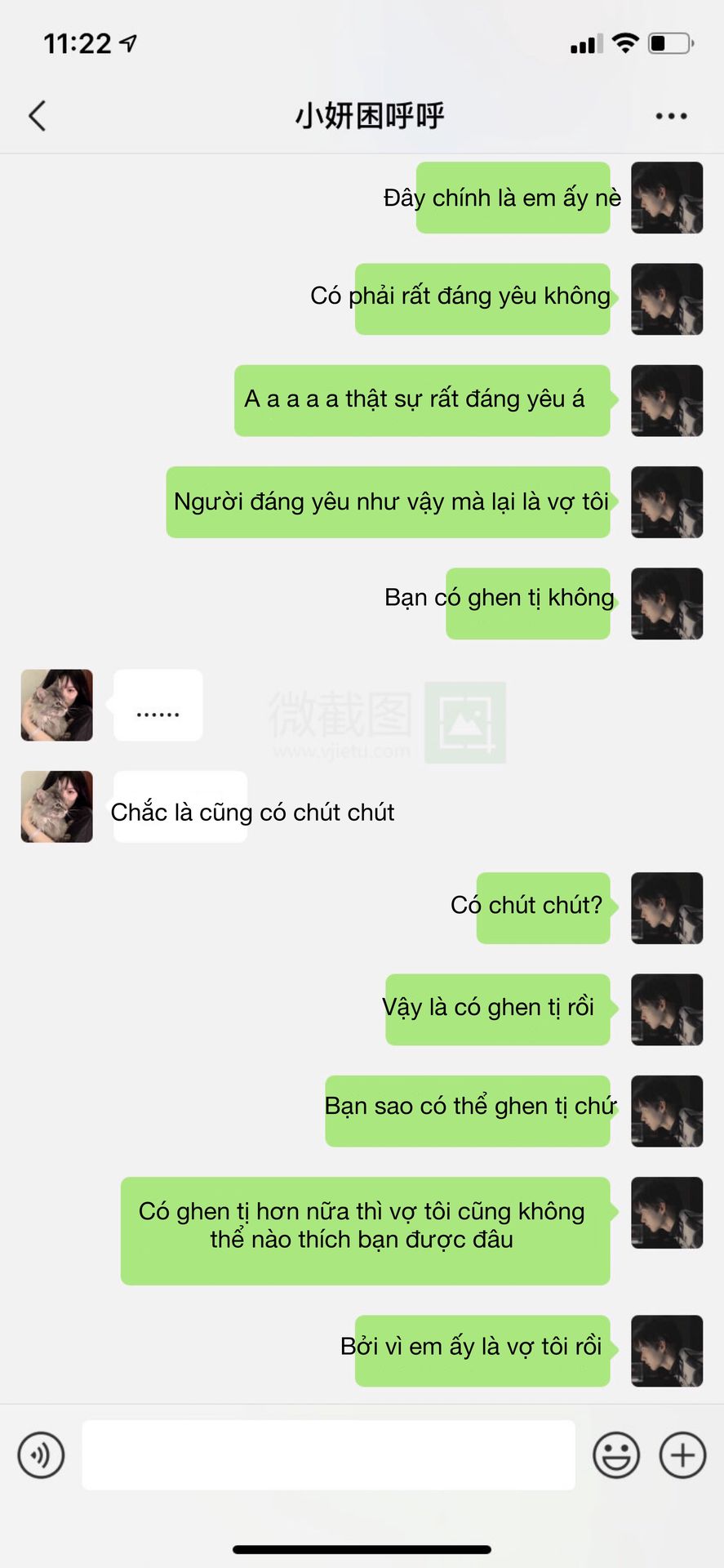Screen dimensions: 724x1568
Task: Open the cat avatar beside the dots message
Action: click(x=57, y=705)
